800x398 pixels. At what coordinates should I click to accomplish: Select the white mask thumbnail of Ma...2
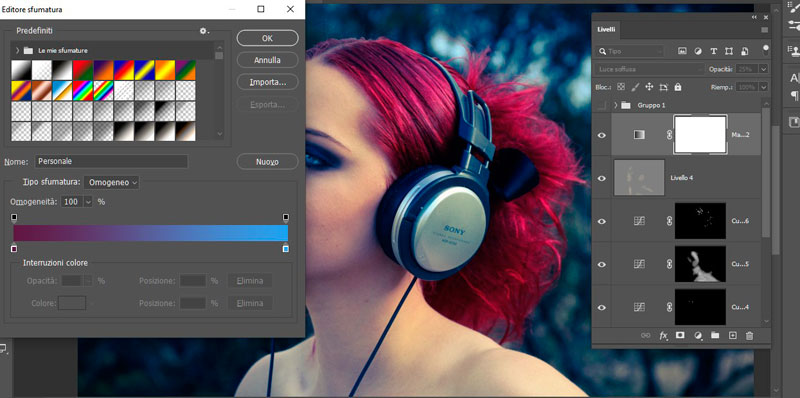[700, 135]
